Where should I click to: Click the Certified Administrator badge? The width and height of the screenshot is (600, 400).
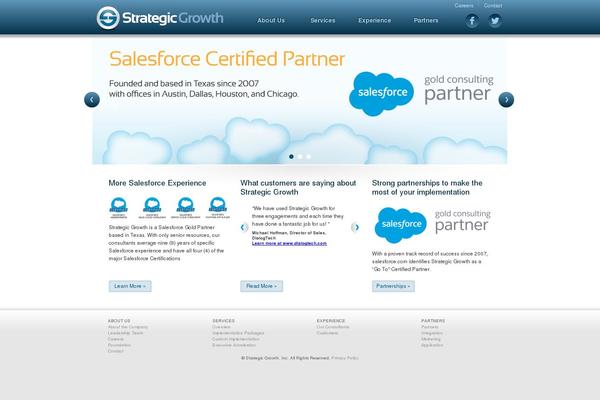tap(119, 208)
